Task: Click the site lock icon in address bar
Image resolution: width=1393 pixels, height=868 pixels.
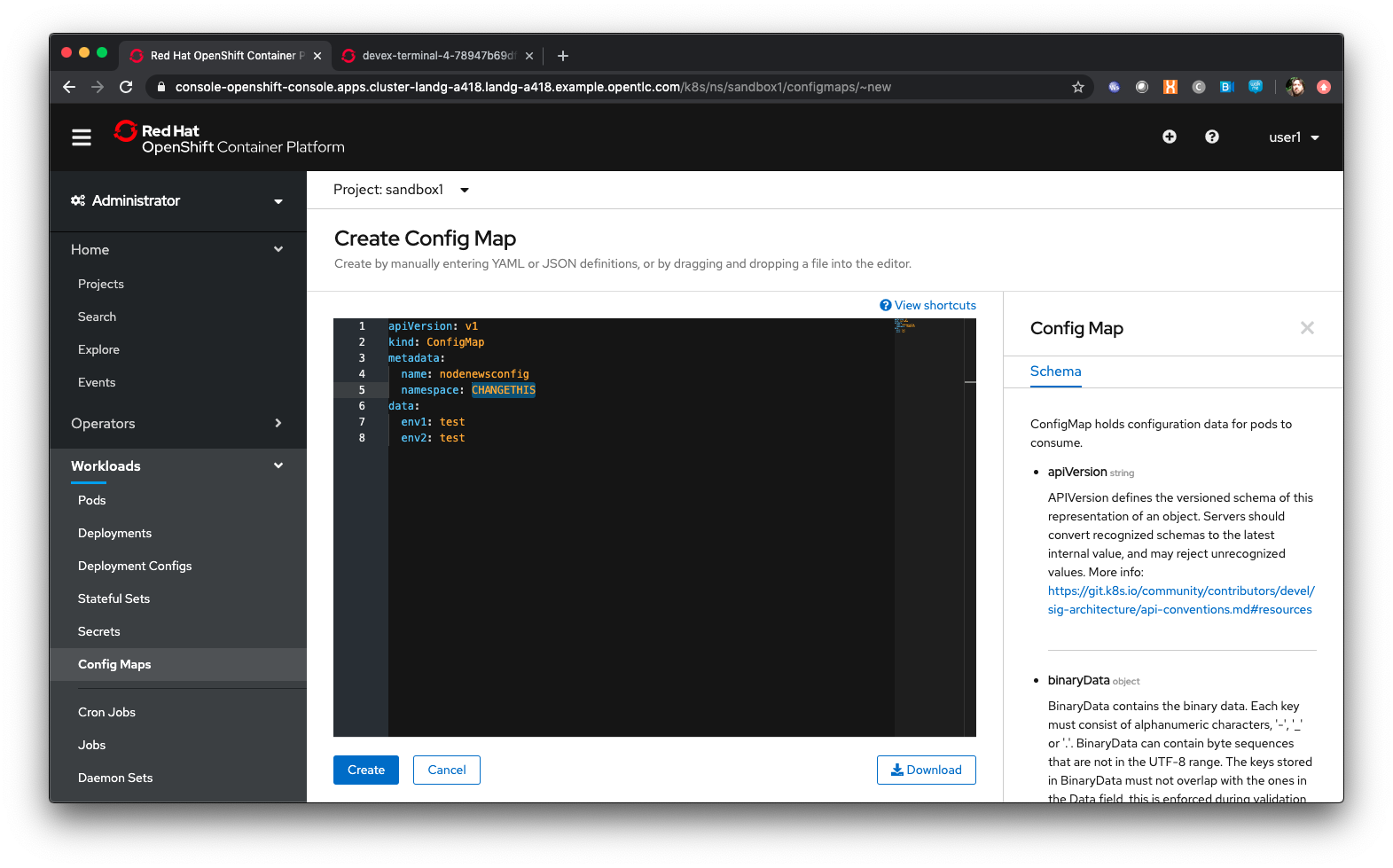Action: [x=160, y=87]
